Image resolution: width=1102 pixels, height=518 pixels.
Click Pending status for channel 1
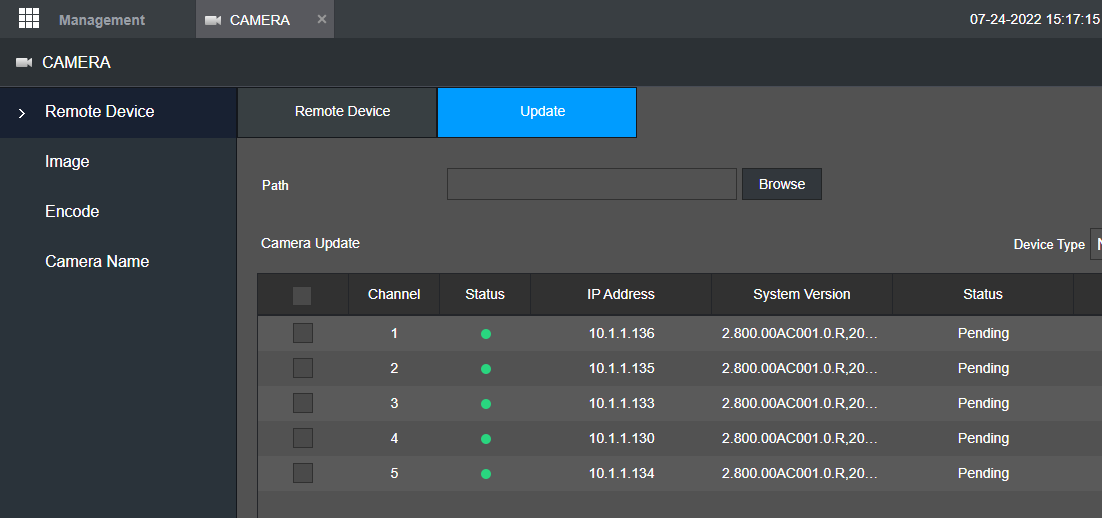[983, 333]
